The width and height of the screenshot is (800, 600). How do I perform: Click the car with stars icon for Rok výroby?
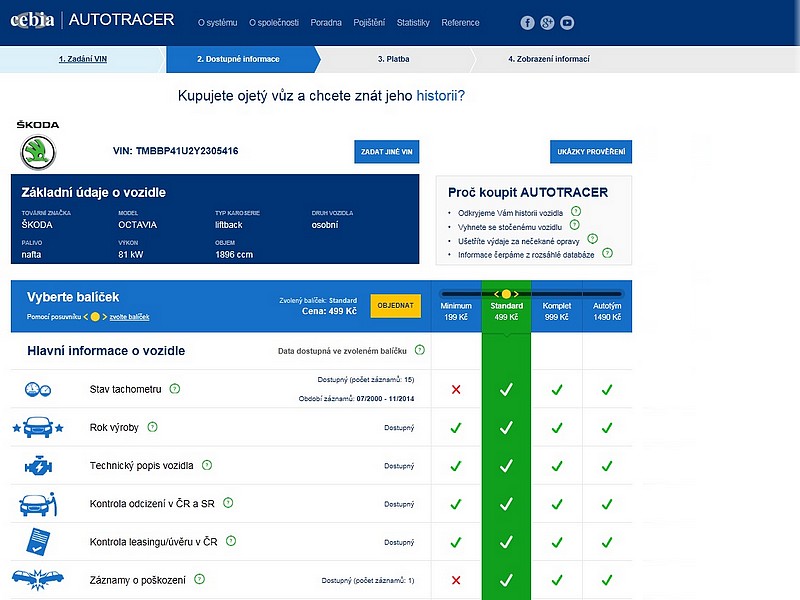pyautogui.click(x=38, y=428)
